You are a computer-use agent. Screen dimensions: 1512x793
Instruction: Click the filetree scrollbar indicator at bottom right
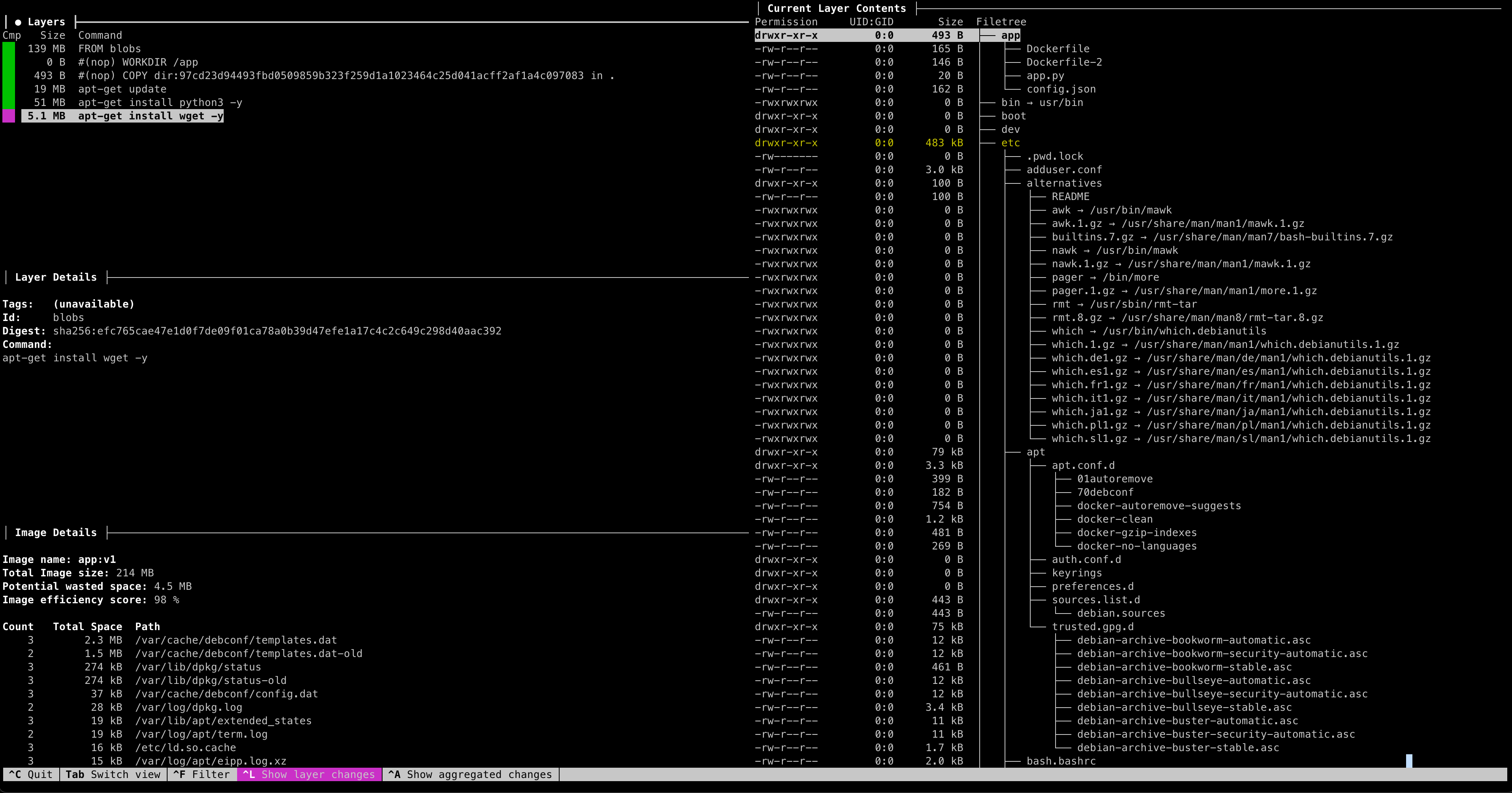(1409, 761)
